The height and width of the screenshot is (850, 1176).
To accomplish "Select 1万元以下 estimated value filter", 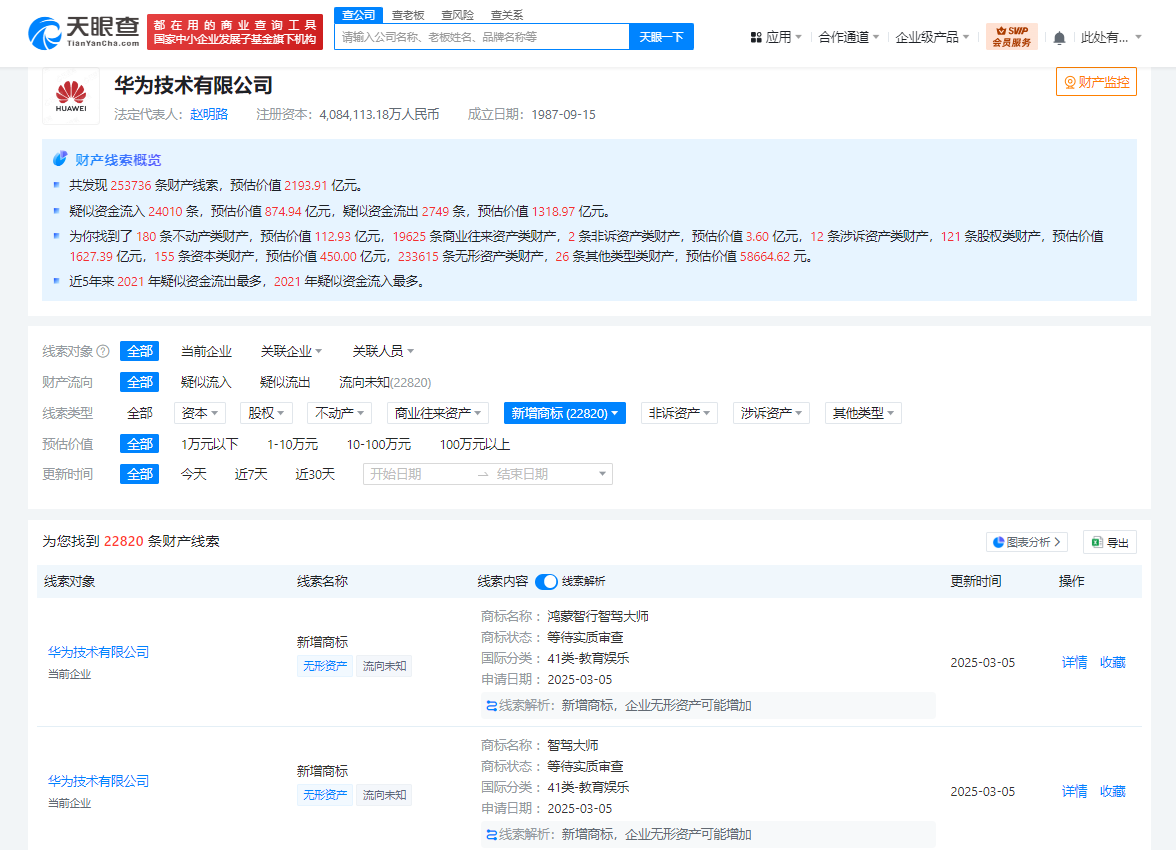I will click(x=209, y=444).
